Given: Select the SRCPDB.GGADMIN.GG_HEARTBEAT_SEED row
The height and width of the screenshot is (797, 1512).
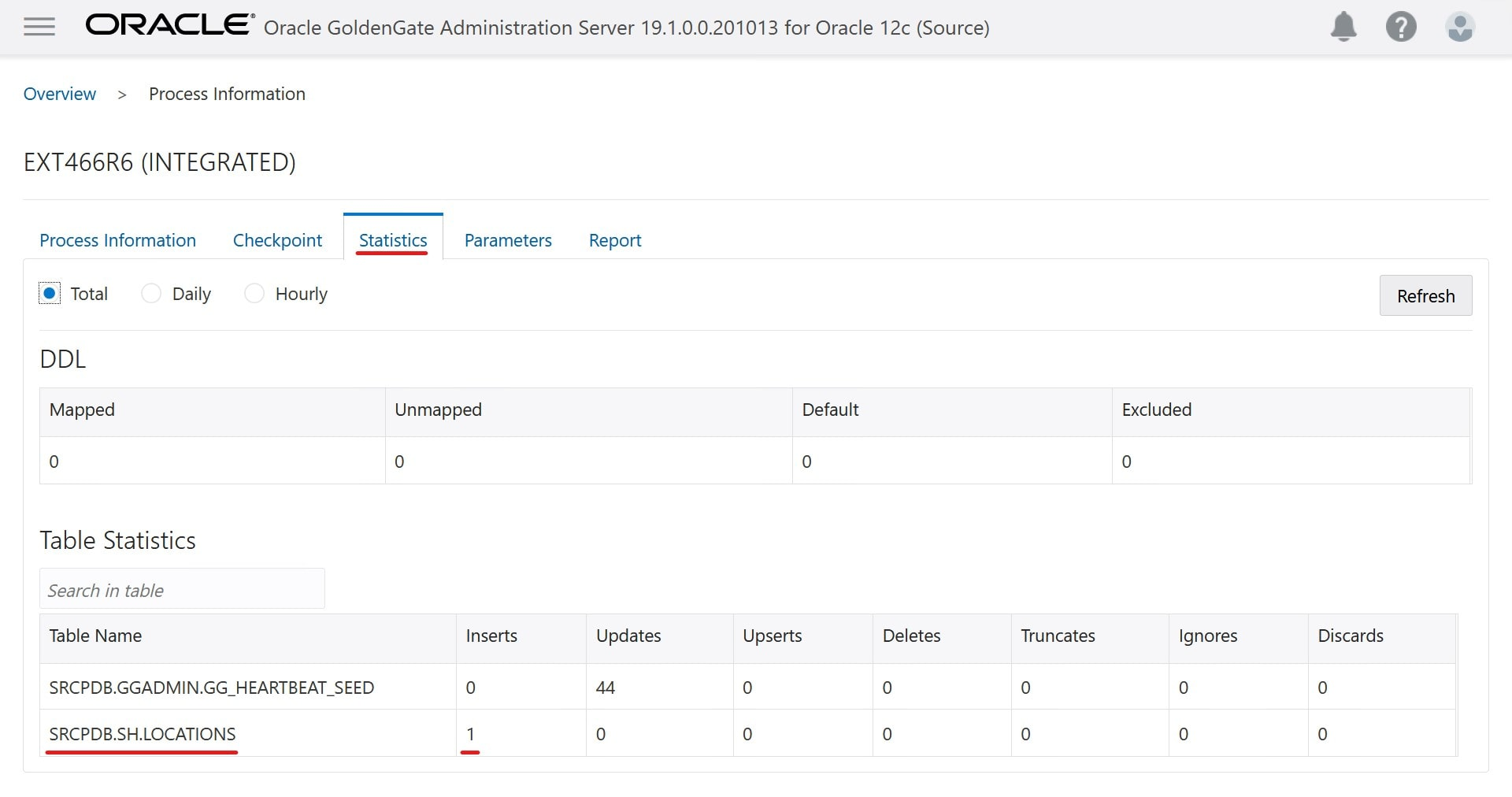Looking at the screenshot, I should point(212,688).
